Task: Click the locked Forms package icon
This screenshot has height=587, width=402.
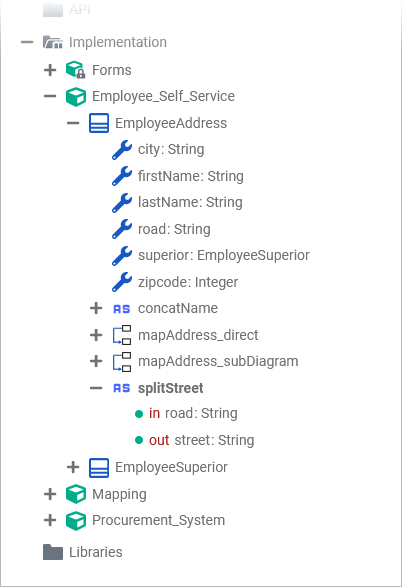Action: click(76, 70)
